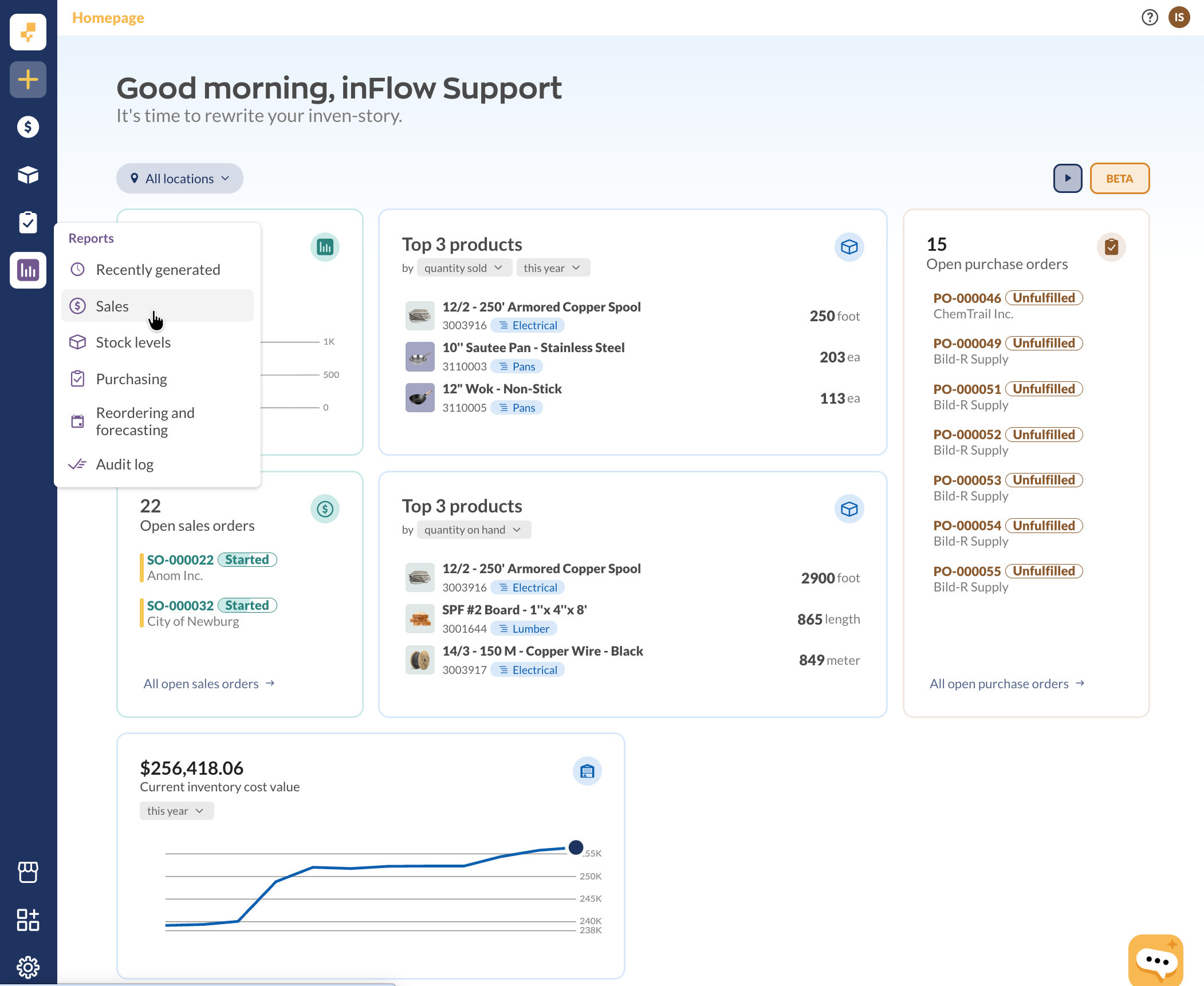Select Audit log in Reports menu
The width and height of the screenshot is (1204, 986).
[125, 464]
